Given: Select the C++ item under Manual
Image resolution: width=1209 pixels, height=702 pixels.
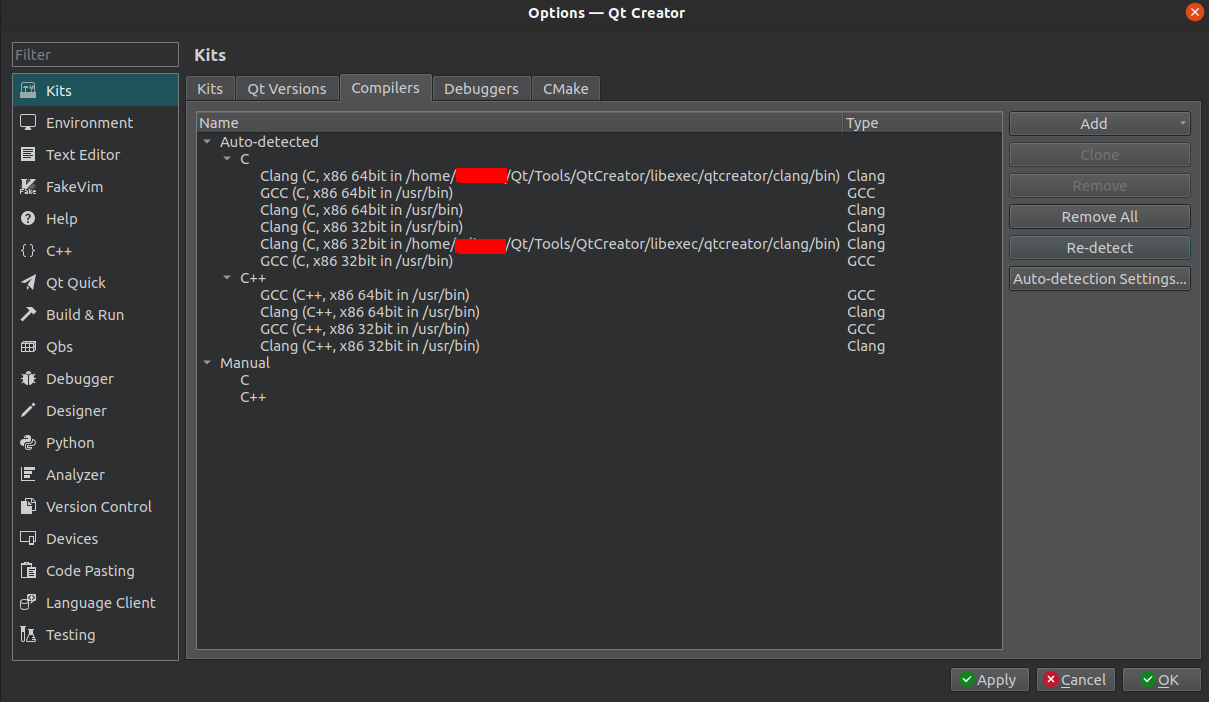Looking at the screenshot, I should (253, 397).
